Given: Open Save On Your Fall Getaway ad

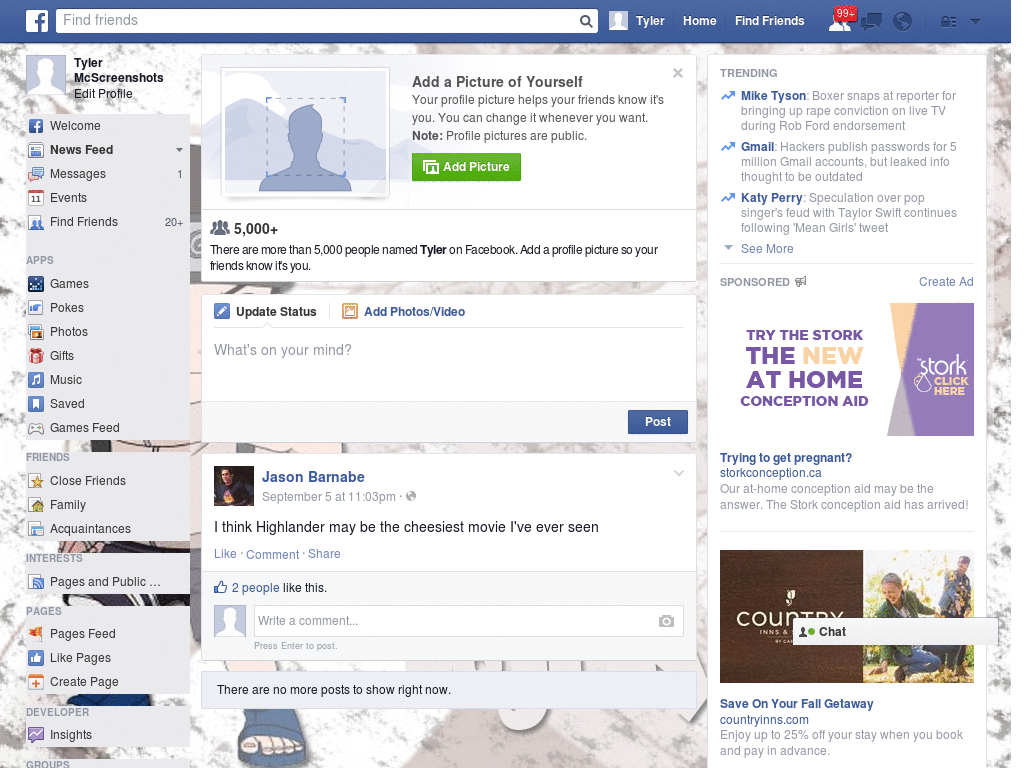Looking at the screenshot, I should point(796,704).
